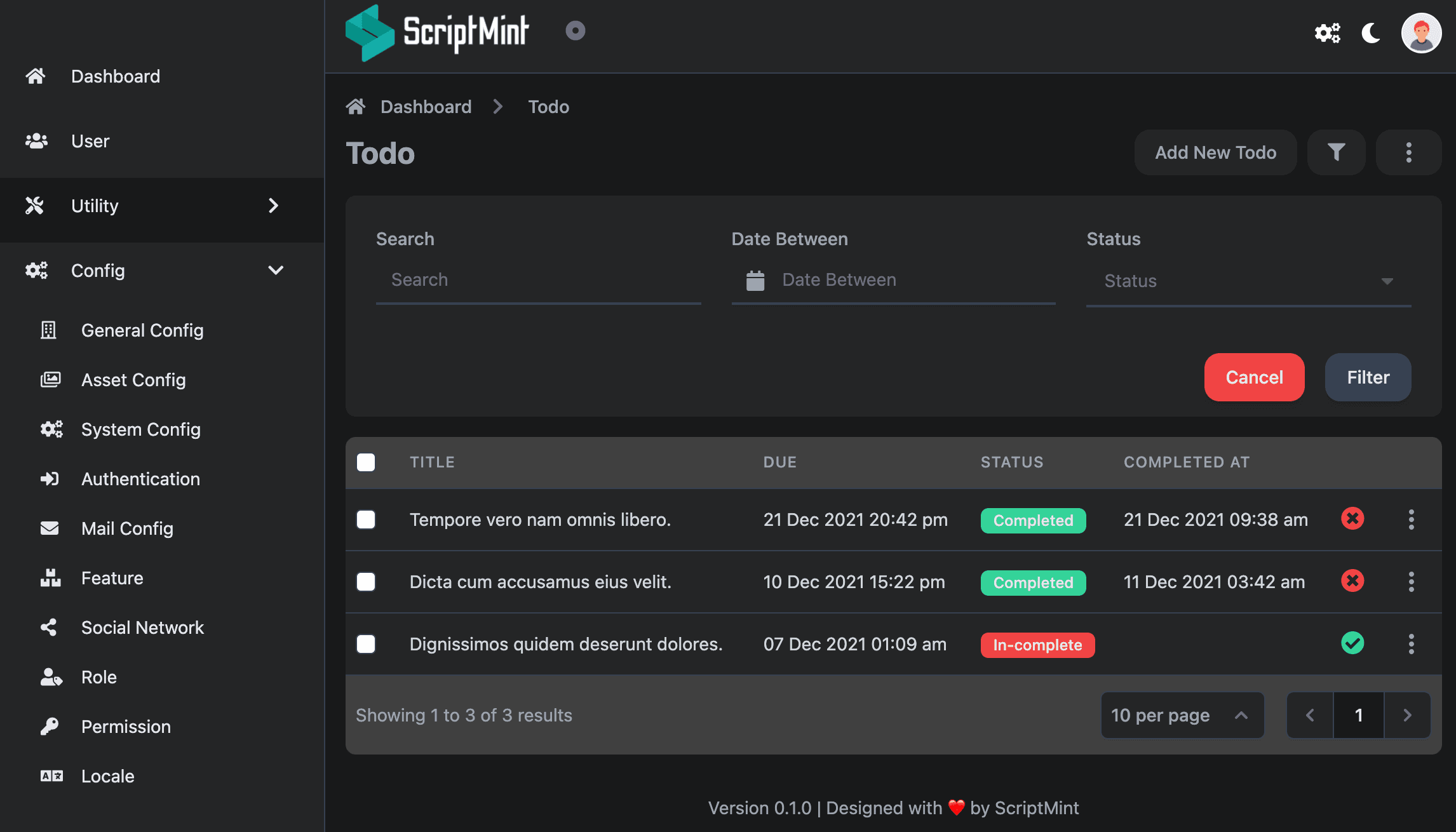Select the Social Network share icon
The image size is (1456, 832).
tap(50, 627)
